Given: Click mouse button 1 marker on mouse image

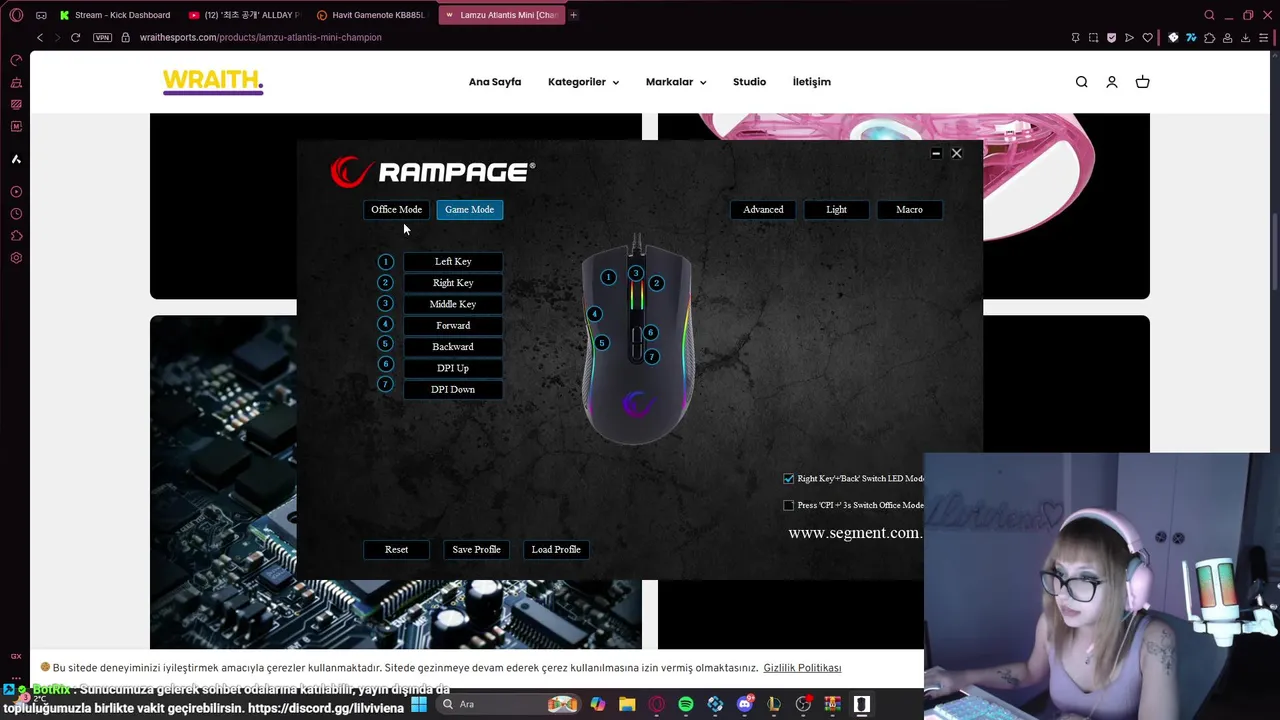Looking at the screenshot, I should coord(608,277).
